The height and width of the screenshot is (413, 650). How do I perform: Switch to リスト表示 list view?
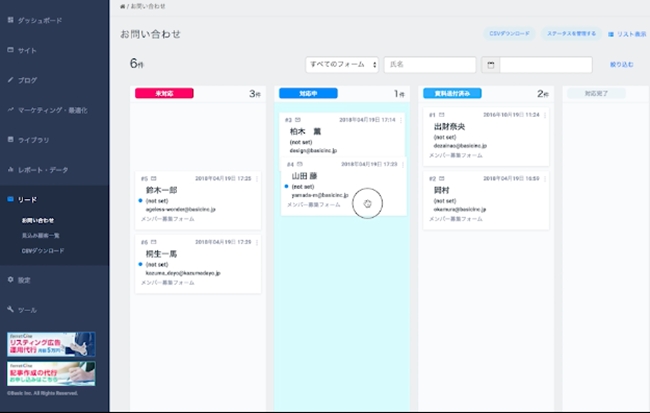coord(626,34)
